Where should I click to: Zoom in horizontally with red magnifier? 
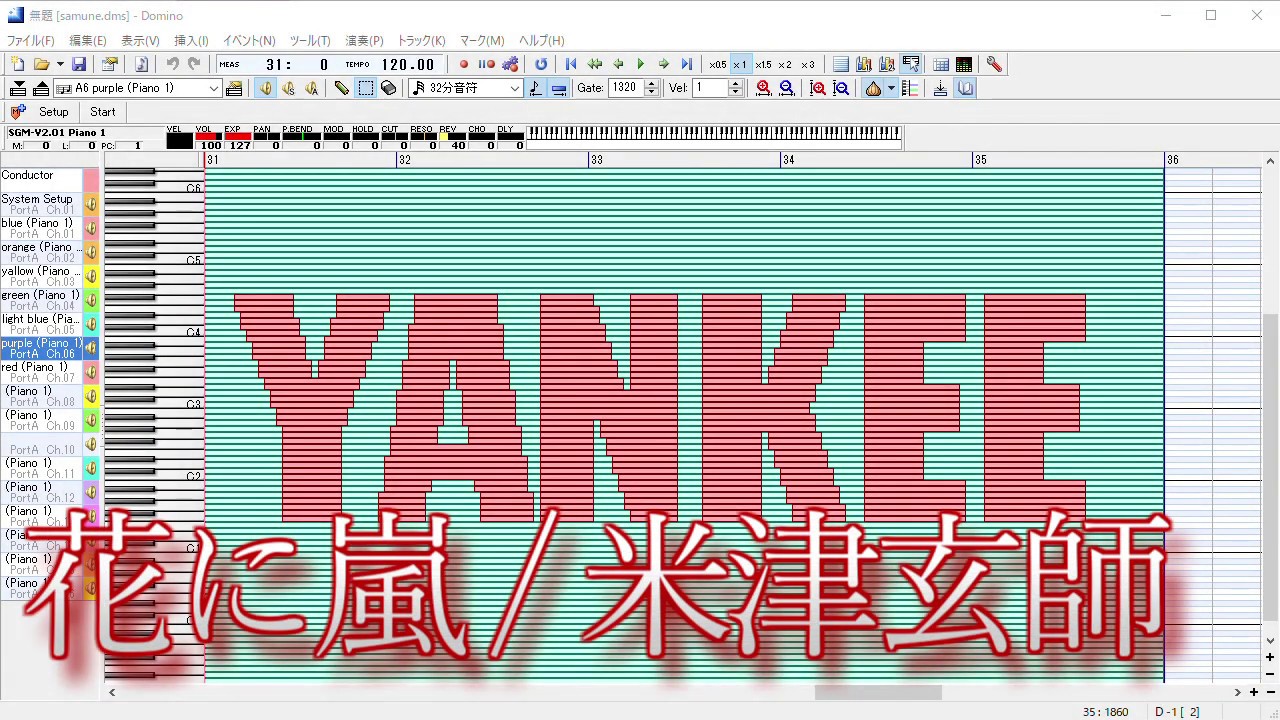[764, 88]
